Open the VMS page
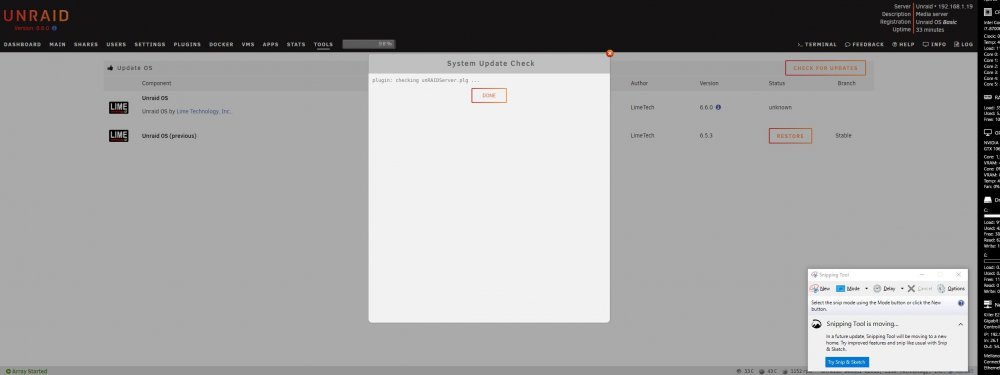The width and height of the screenshot is (1000, 375). 248,45
